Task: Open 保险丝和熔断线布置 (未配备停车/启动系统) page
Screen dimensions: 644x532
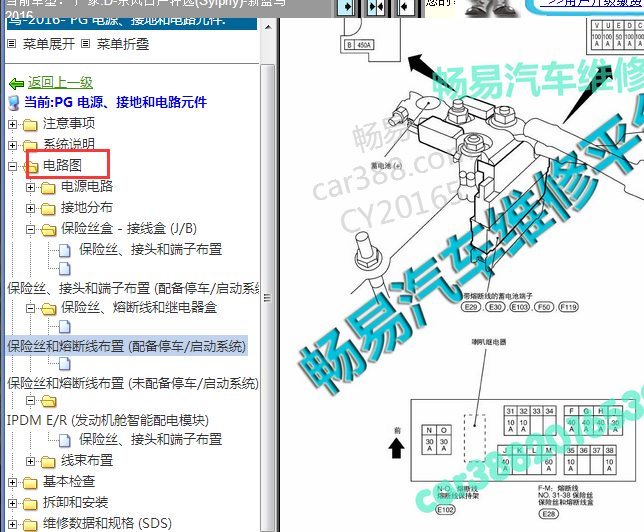Action: tap(133, 383)
